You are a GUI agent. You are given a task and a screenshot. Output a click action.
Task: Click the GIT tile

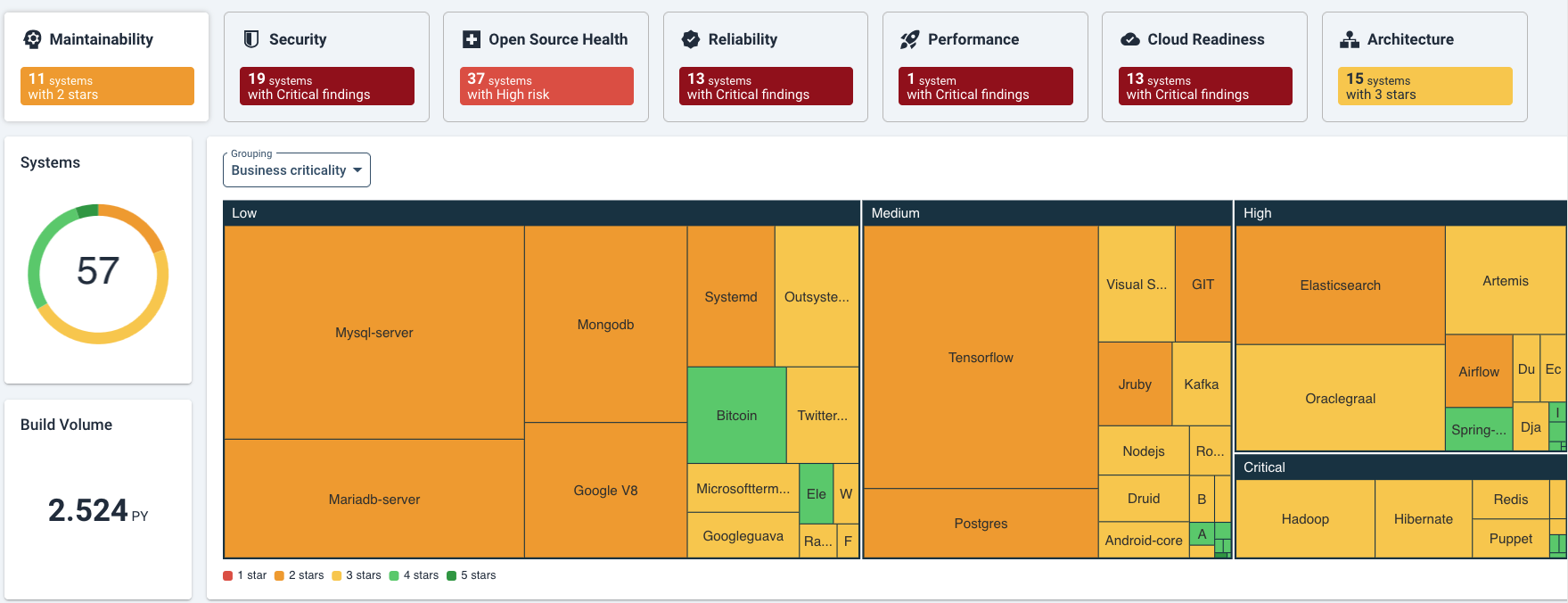coord(1203,284)
